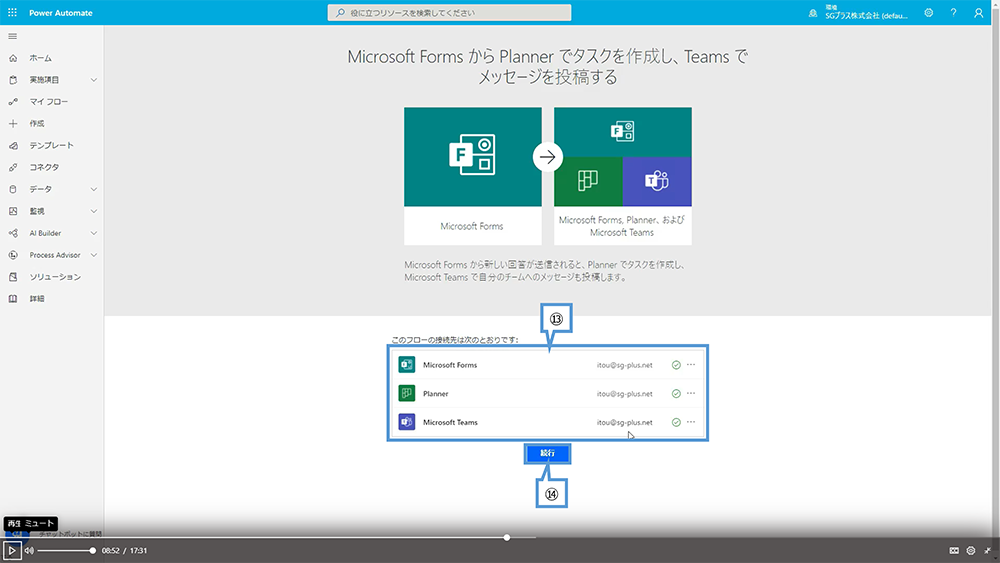Go to マイ フロー

coord(48,101)
